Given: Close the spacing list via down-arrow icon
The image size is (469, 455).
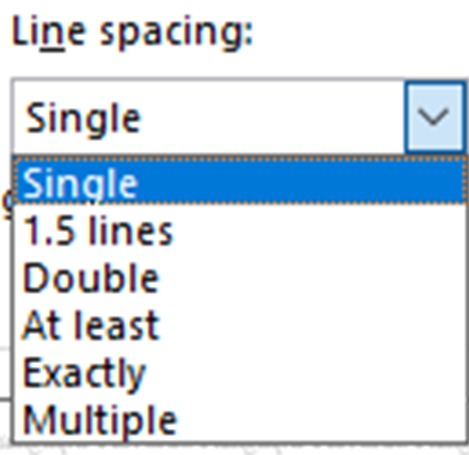Looking at the screenshot, I should pos(434,117).
